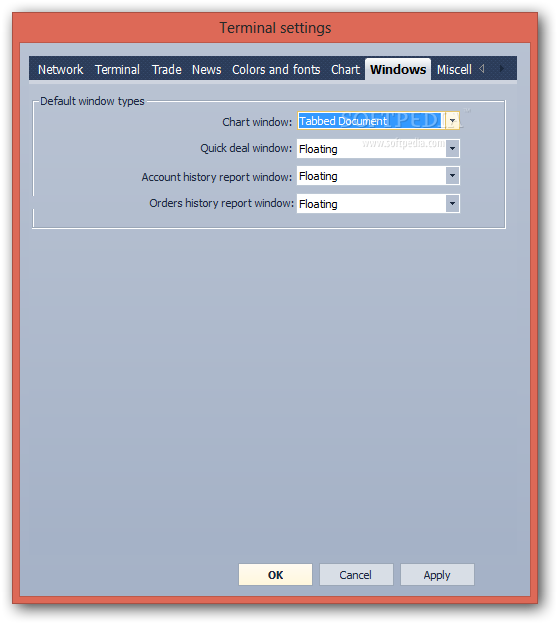The width and height of the screenshot is (558, 624).
Task: Open Colors and fonts tab
Action: click(276, 70)
